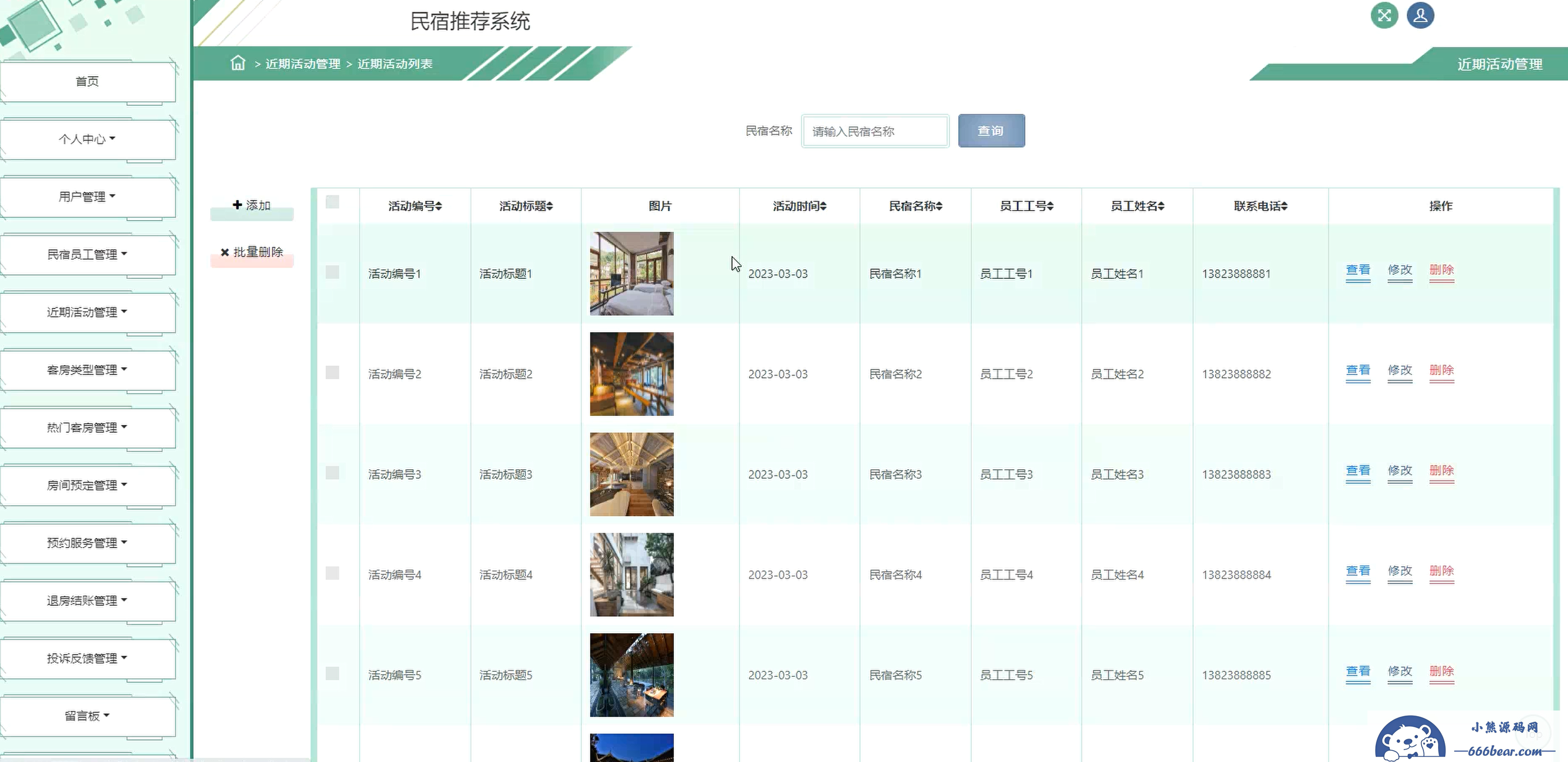Viewport: 1568px width, 762px height.
Task: Expand the 留言板 sidebar menu
Action: coord(87,717)
